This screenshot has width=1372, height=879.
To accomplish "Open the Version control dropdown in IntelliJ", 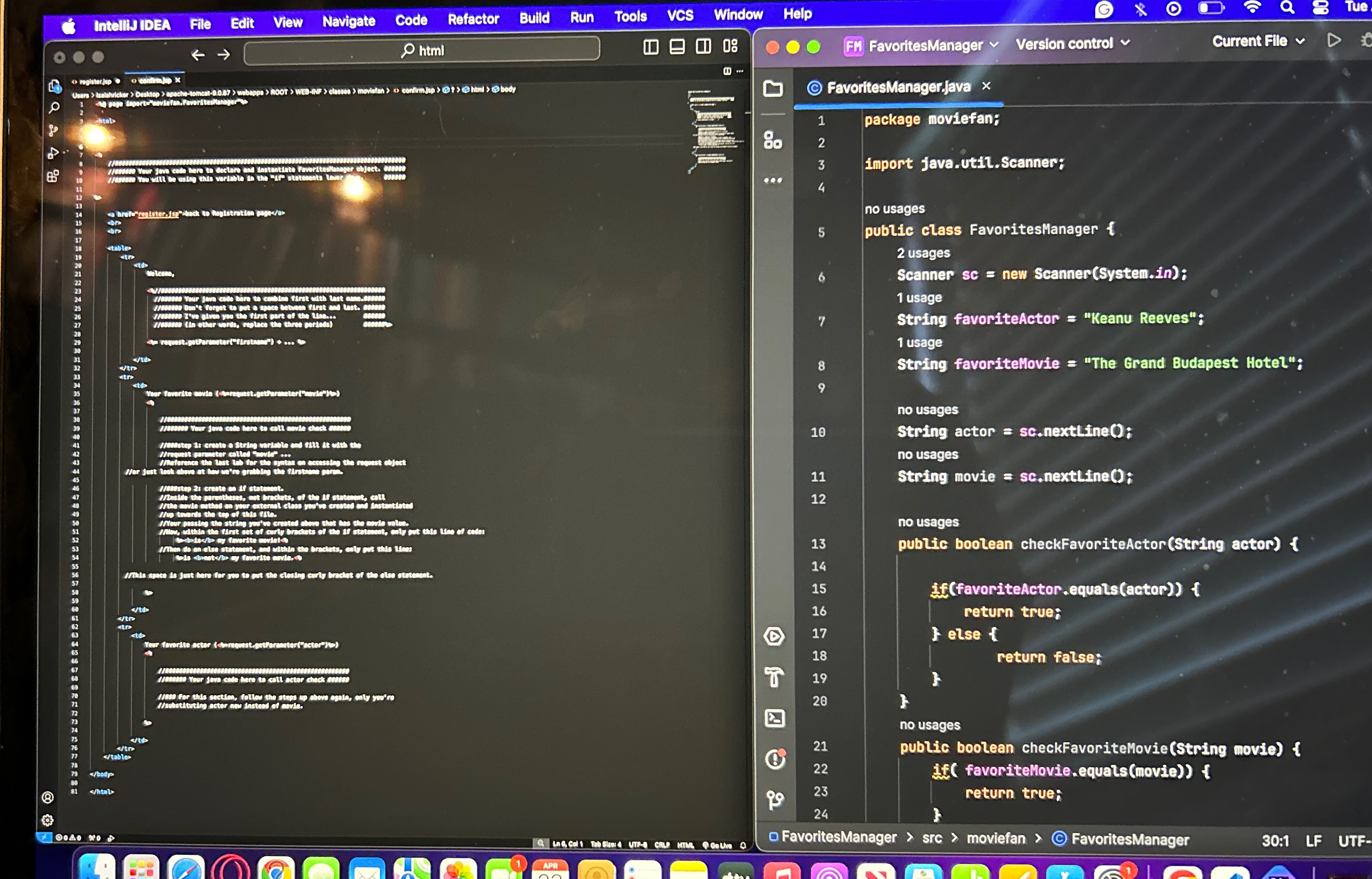I will coord(1073,43).
